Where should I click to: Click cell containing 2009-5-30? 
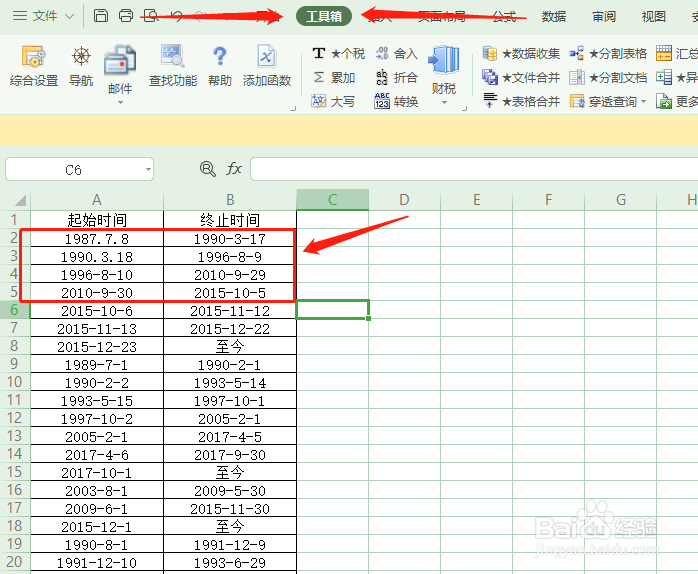(x=230, y=490)
